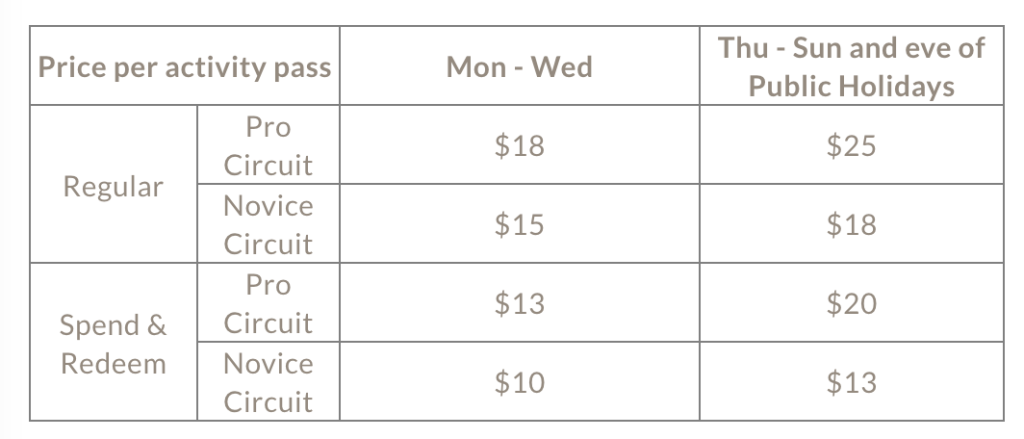This screenshot has width=1024, height=439.
Task: Select the 'Regular' row group label
Action: tap(113, 187)
